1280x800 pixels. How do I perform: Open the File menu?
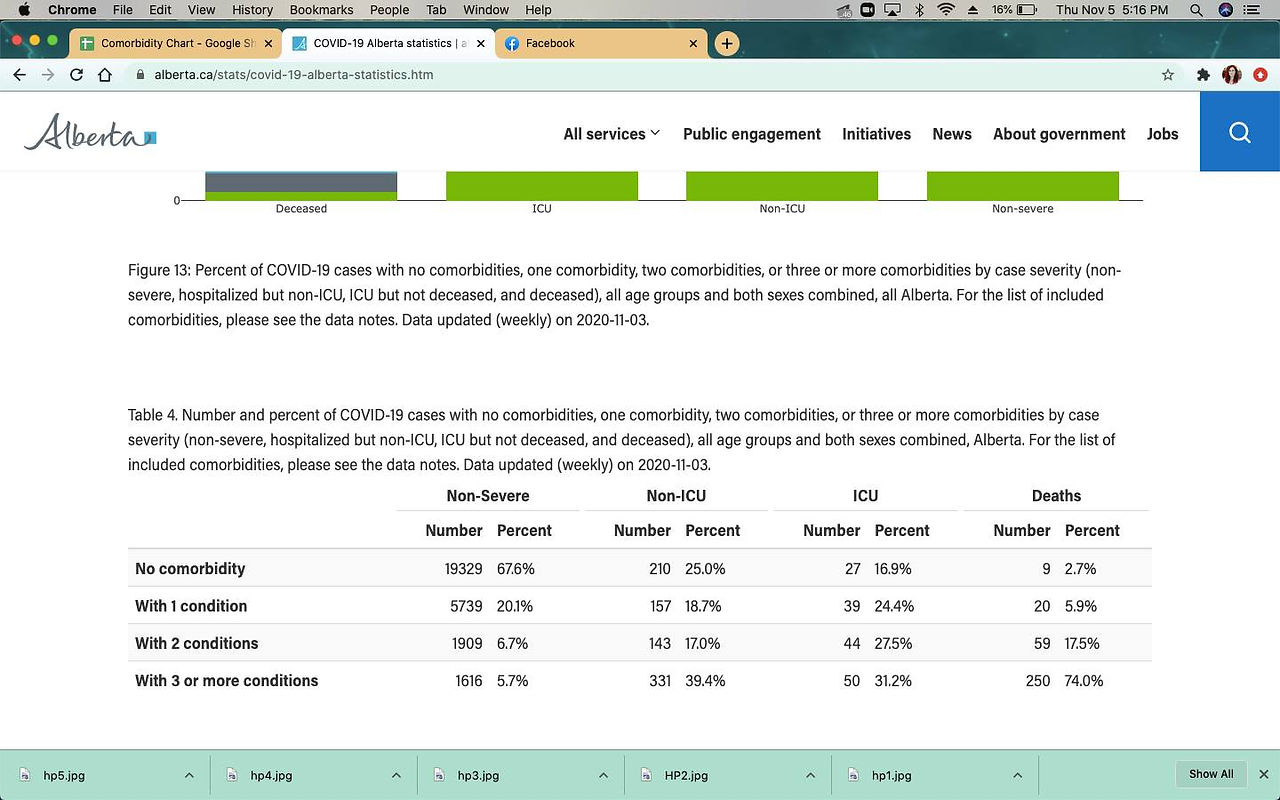123,10
